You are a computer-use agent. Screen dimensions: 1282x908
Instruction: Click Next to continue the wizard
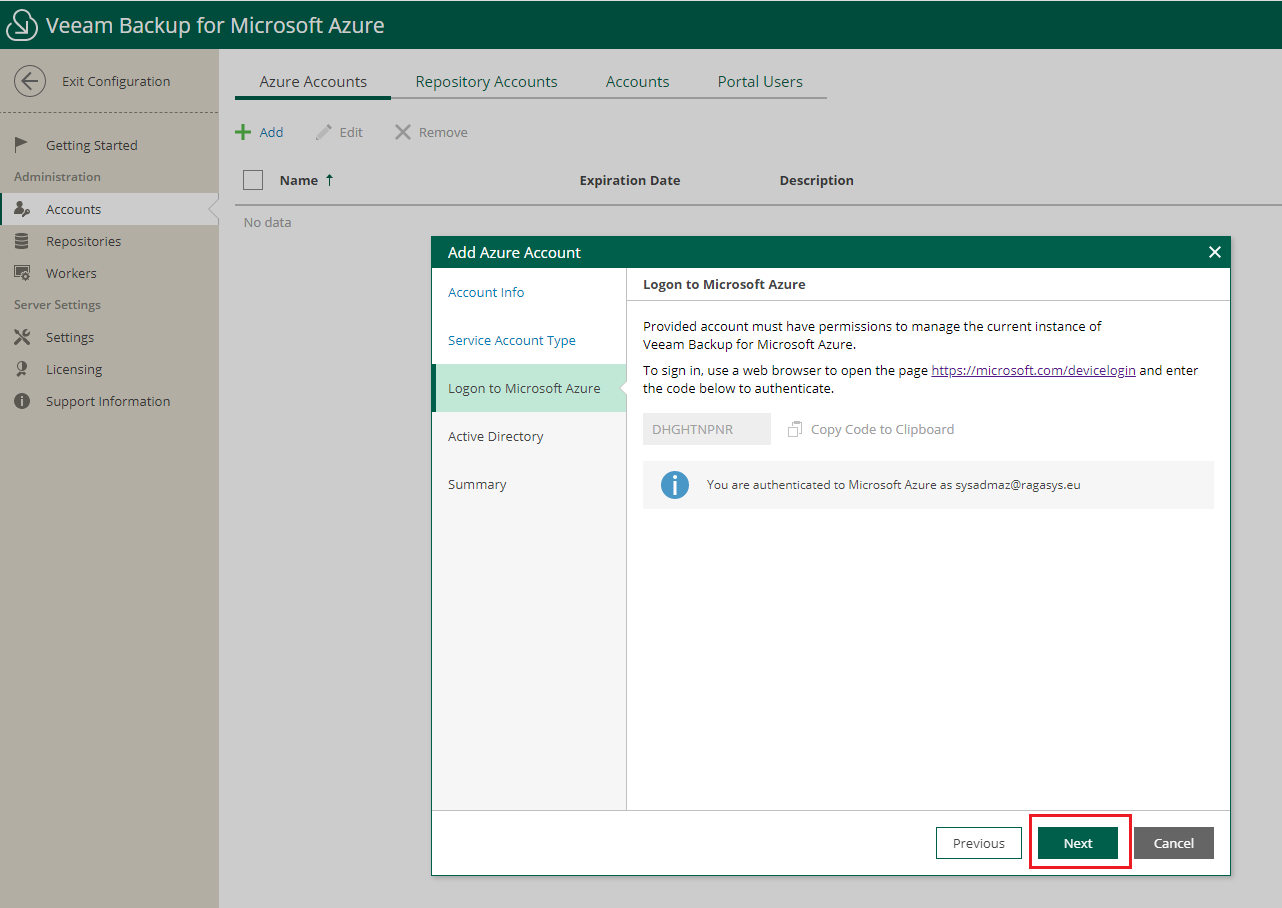coord(1078,843)
